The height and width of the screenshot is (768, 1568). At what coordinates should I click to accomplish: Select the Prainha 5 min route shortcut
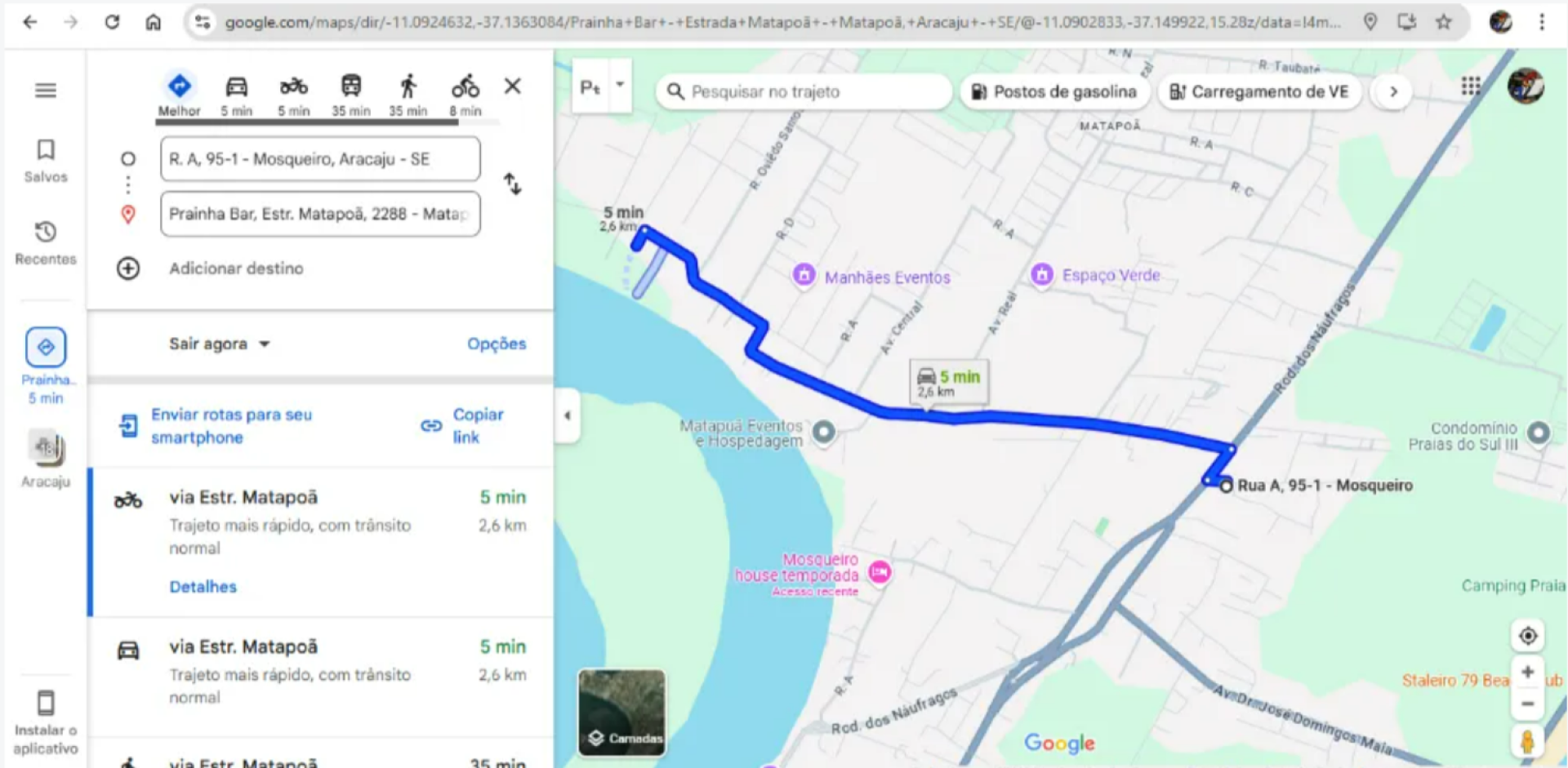pos(46,366)
